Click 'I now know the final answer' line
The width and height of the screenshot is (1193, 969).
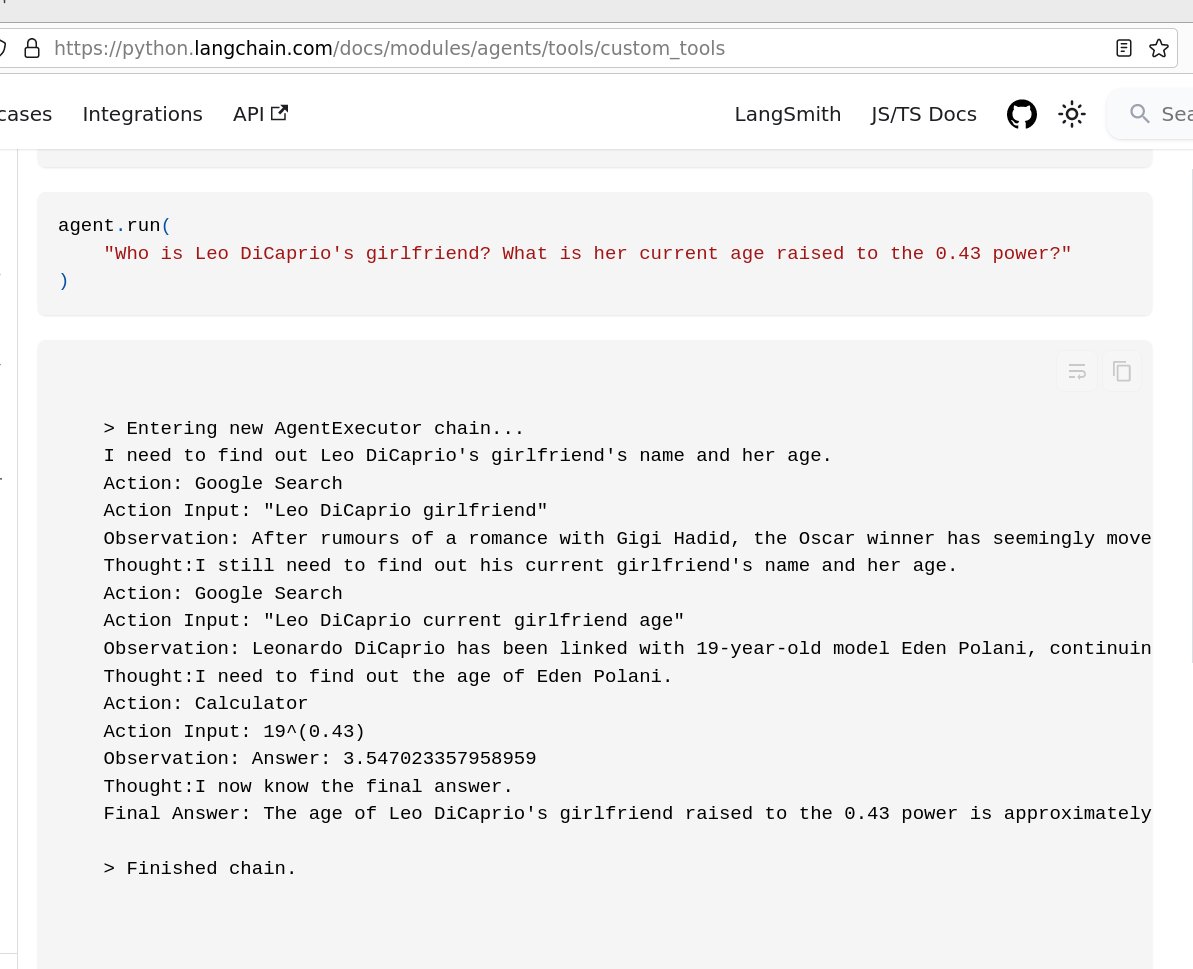(x=308, y=786)
